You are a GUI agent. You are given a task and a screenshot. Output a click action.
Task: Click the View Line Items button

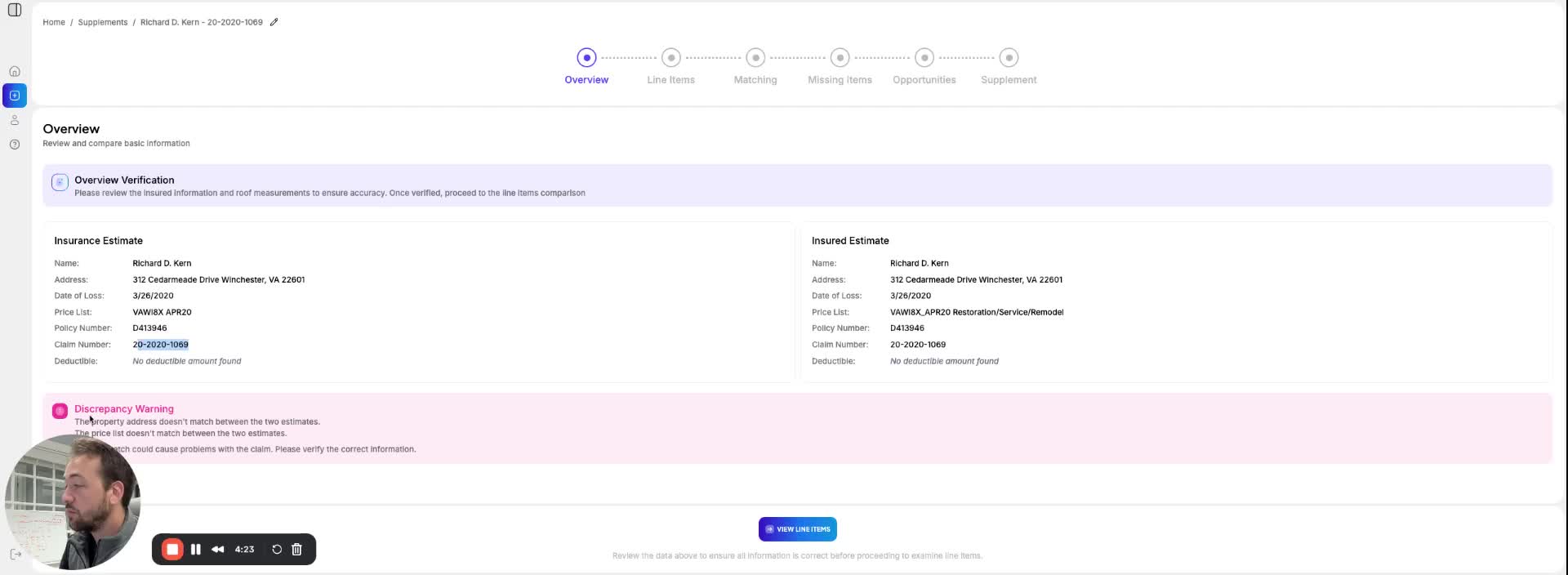[x=797, y=529]
